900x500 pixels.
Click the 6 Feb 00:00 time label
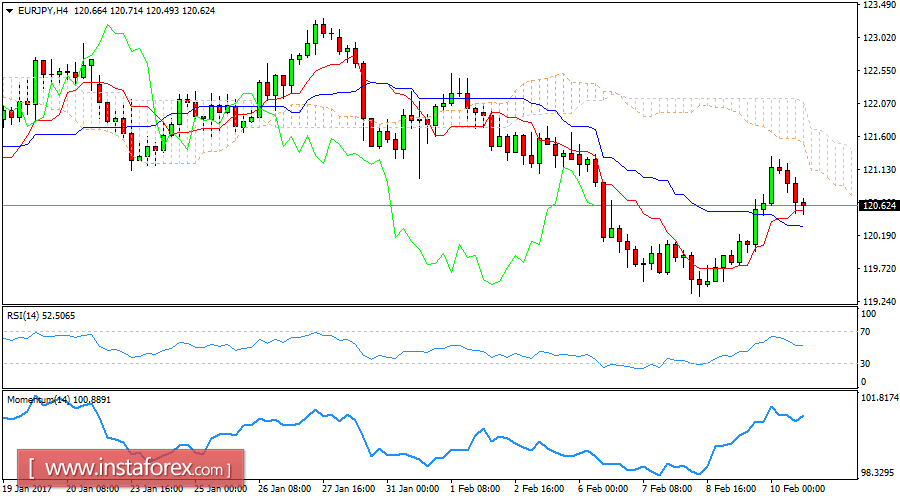pyautogui.click(x=603, y=489)
